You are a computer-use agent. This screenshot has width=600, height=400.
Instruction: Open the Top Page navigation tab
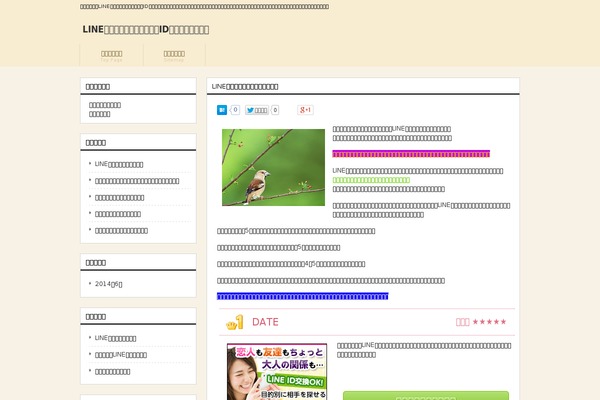coord(111,56)
